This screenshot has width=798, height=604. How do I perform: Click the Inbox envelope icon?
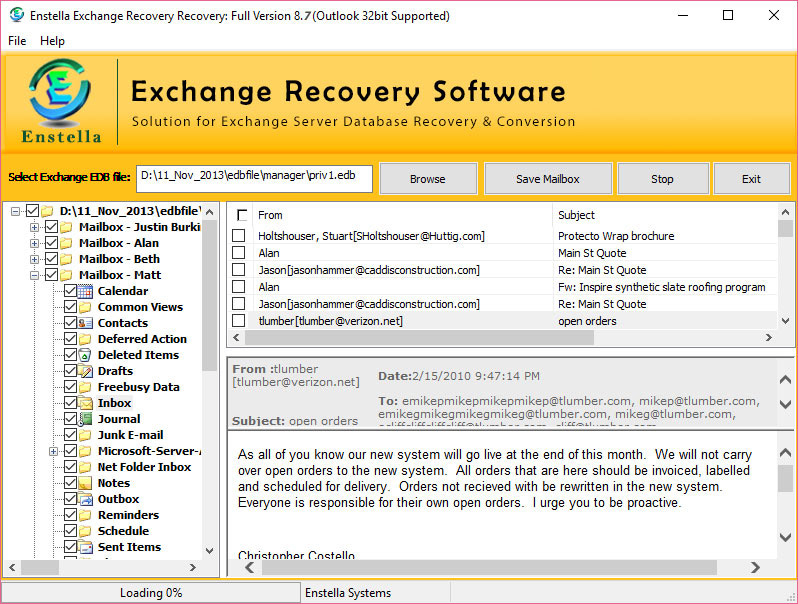[x=86, y=403]
